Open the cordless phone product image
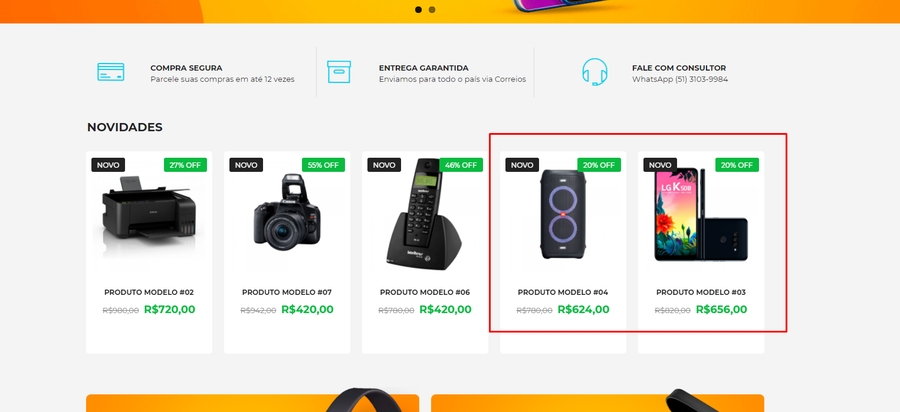 [x=425, y=214]
